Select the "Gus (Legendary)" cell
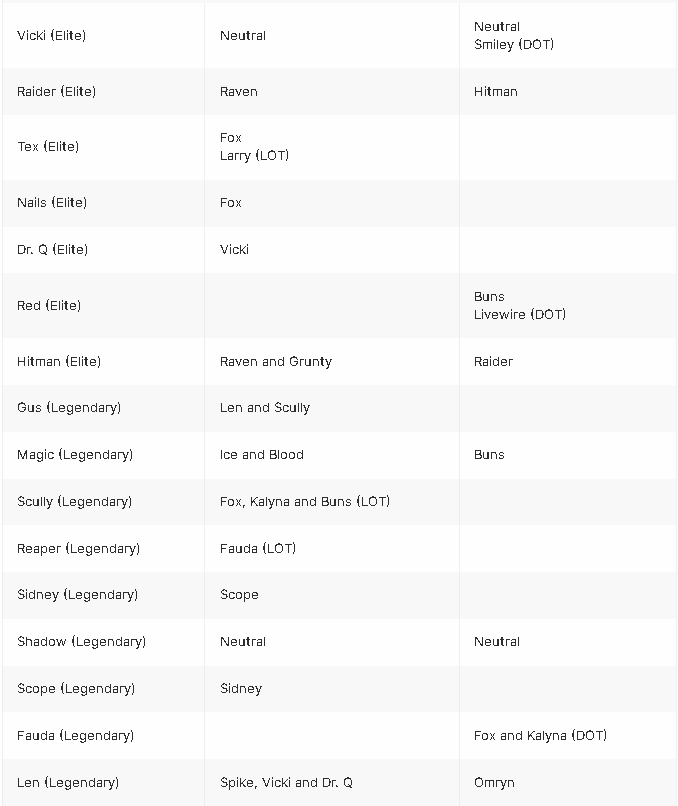The image size is (678, 806). [69, 408]
